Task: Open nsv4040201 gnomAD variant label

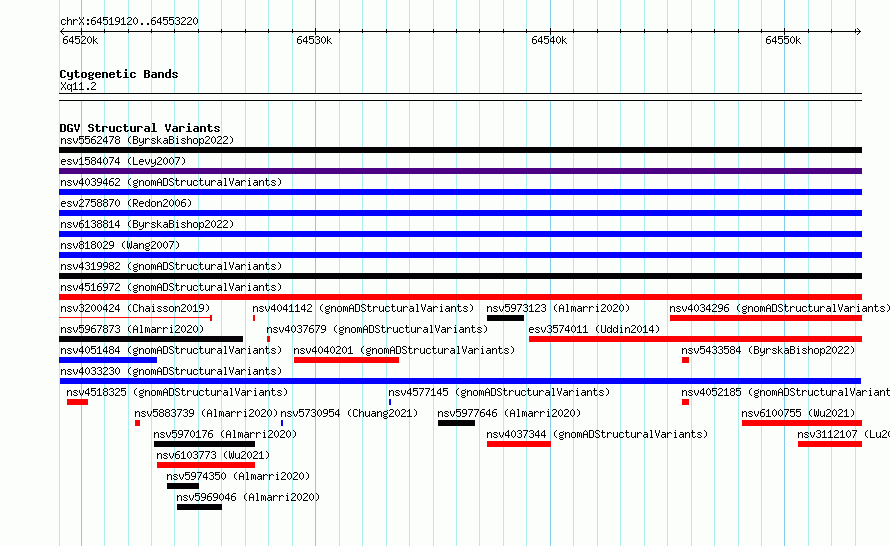Action: tap(404, 350)
